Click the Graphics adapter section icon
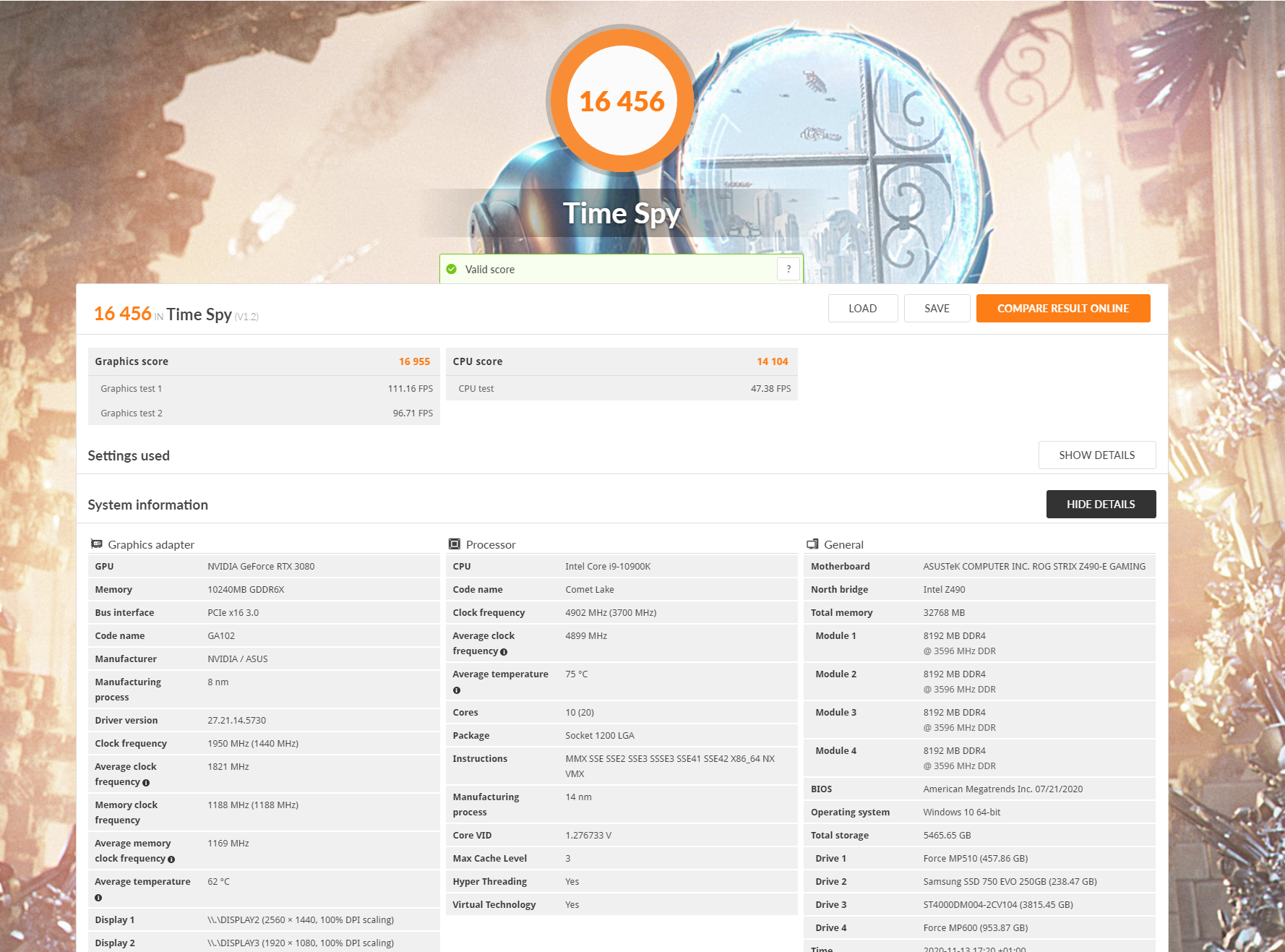 tap(97, 544)
